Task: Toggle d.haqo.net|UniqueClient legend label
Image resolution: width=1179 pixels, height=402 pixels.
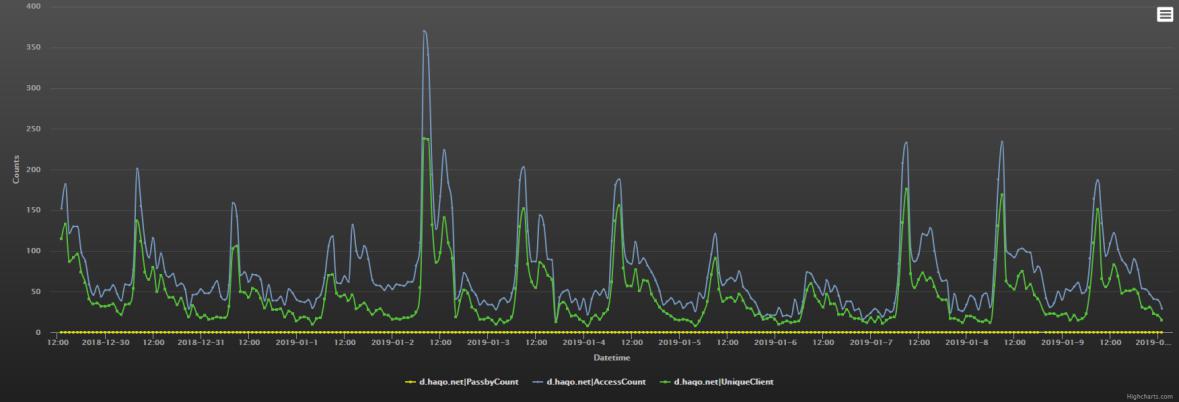Action: click(x=723, y=381)
